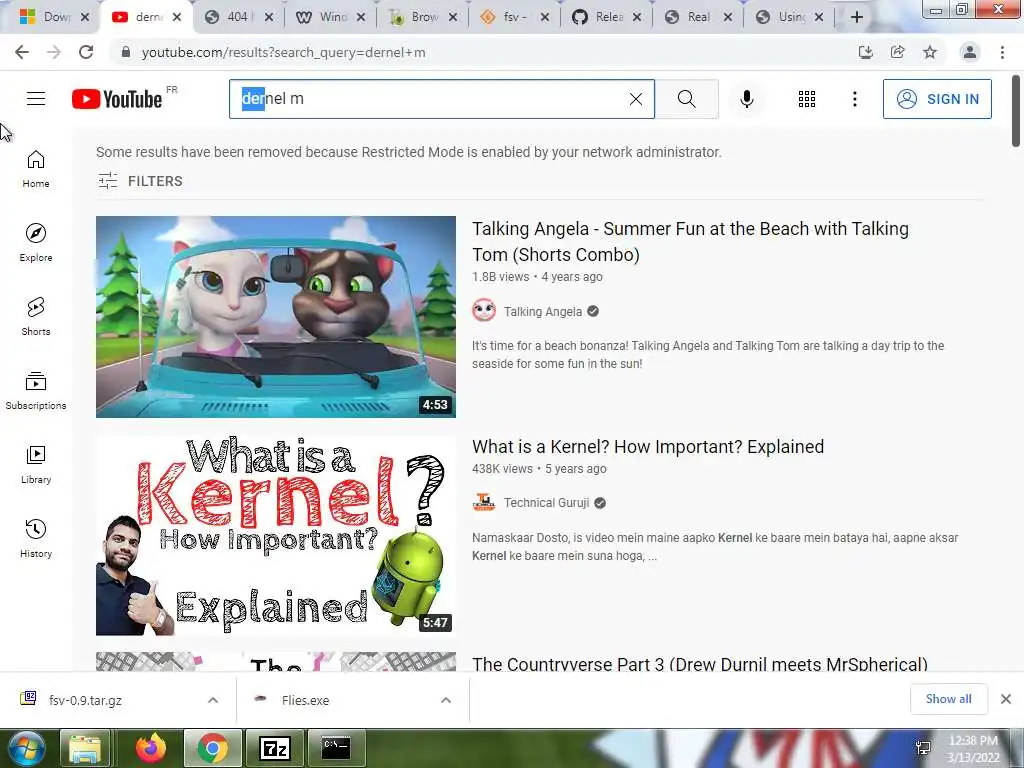Open Shorts in the sidebar

36,316
